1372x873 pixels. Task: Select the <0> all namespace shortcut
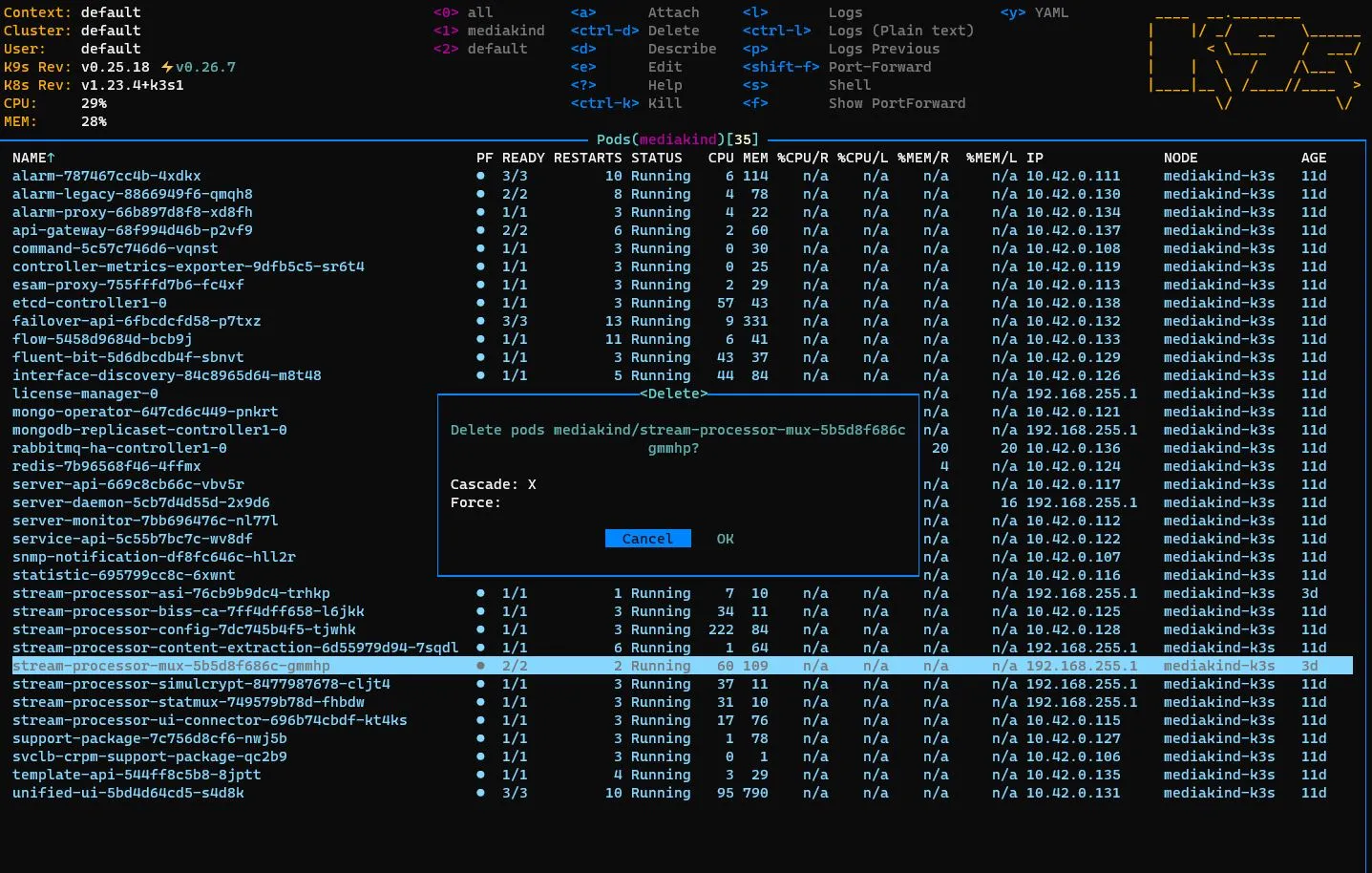click(x=463, y=12)
